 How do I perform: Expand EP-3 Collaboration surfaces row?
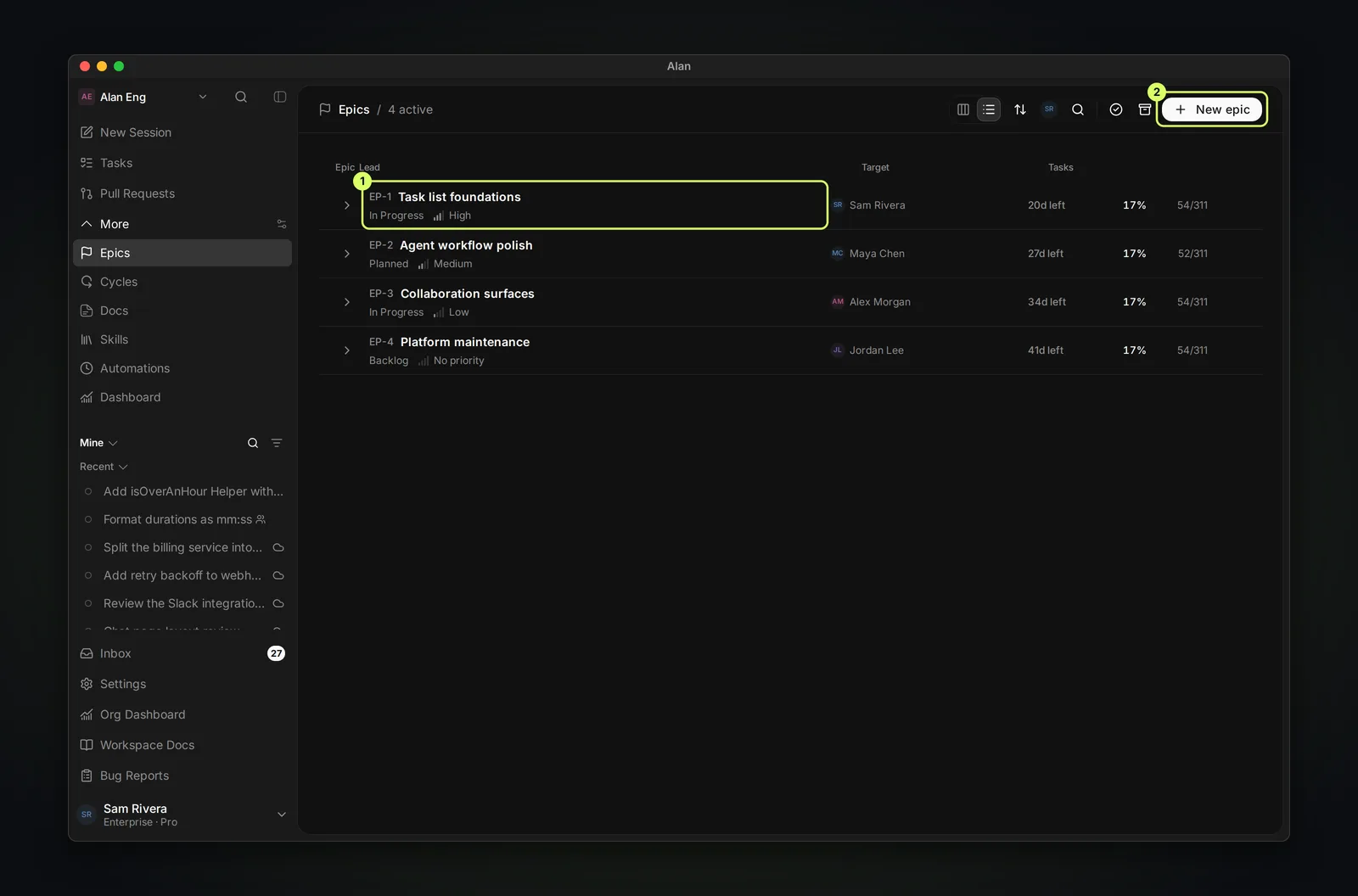point(346,302)
